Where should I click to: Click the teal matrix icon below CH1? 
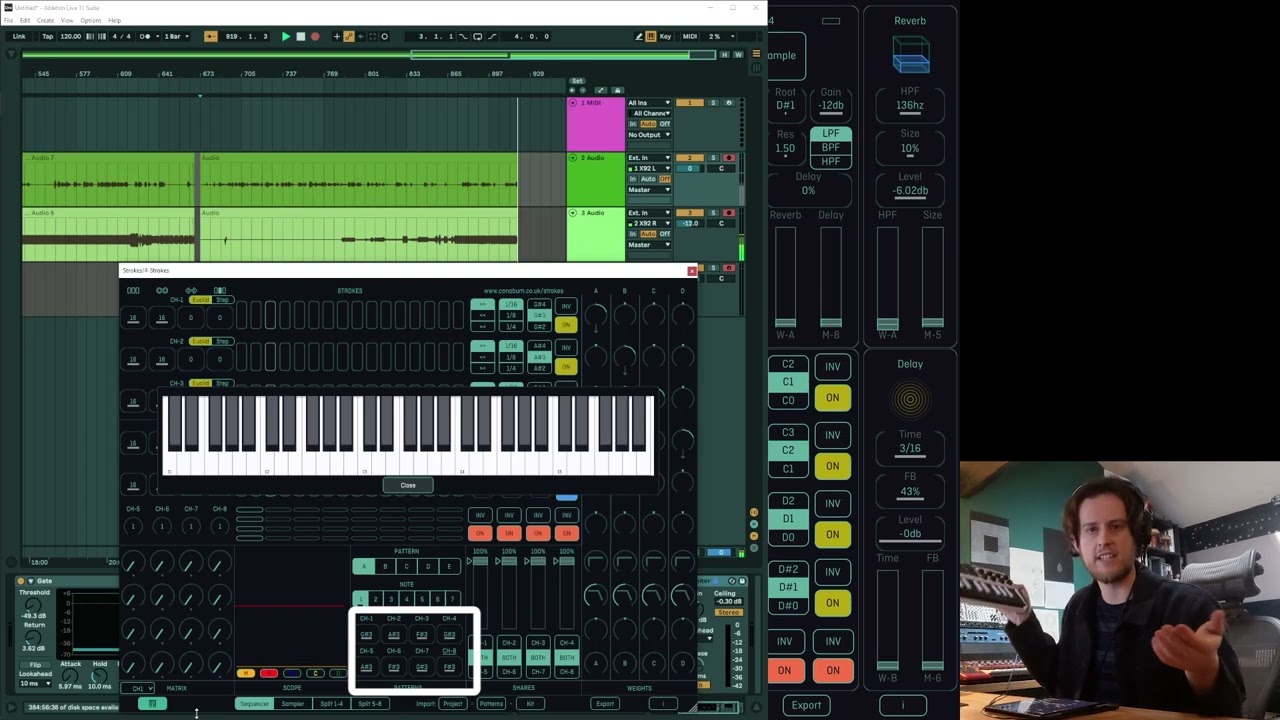coord(152,704)
